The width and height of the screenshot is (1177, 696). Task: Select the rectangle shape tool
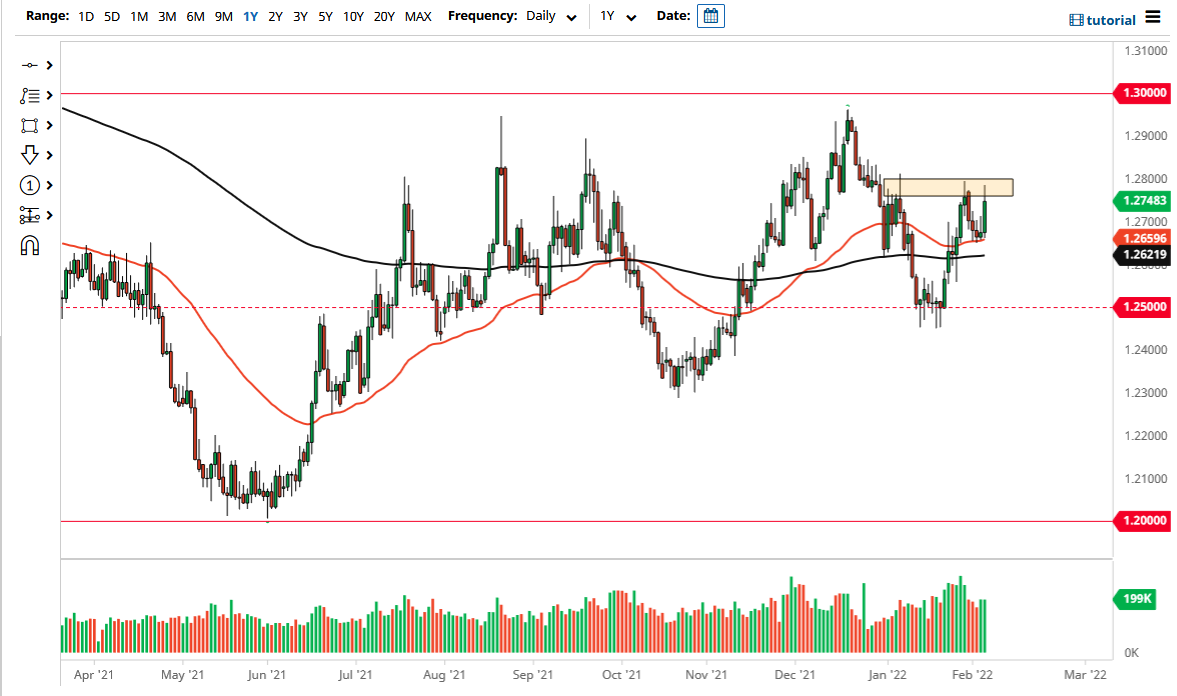31,125
